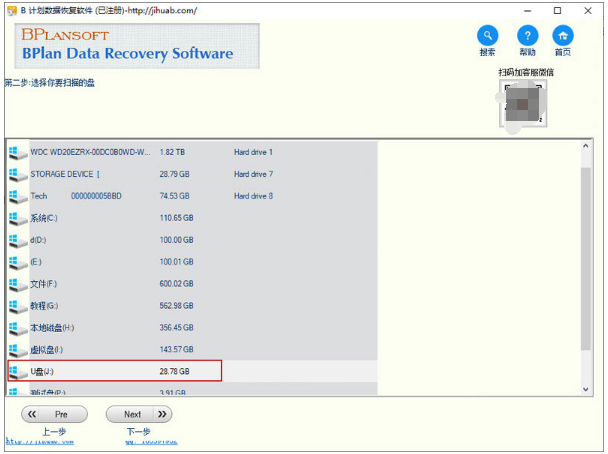The image size is (608, 454).
Task: Open Help (帮助) question mark icon
Action: pyautogui.click(x=527, y=37)
